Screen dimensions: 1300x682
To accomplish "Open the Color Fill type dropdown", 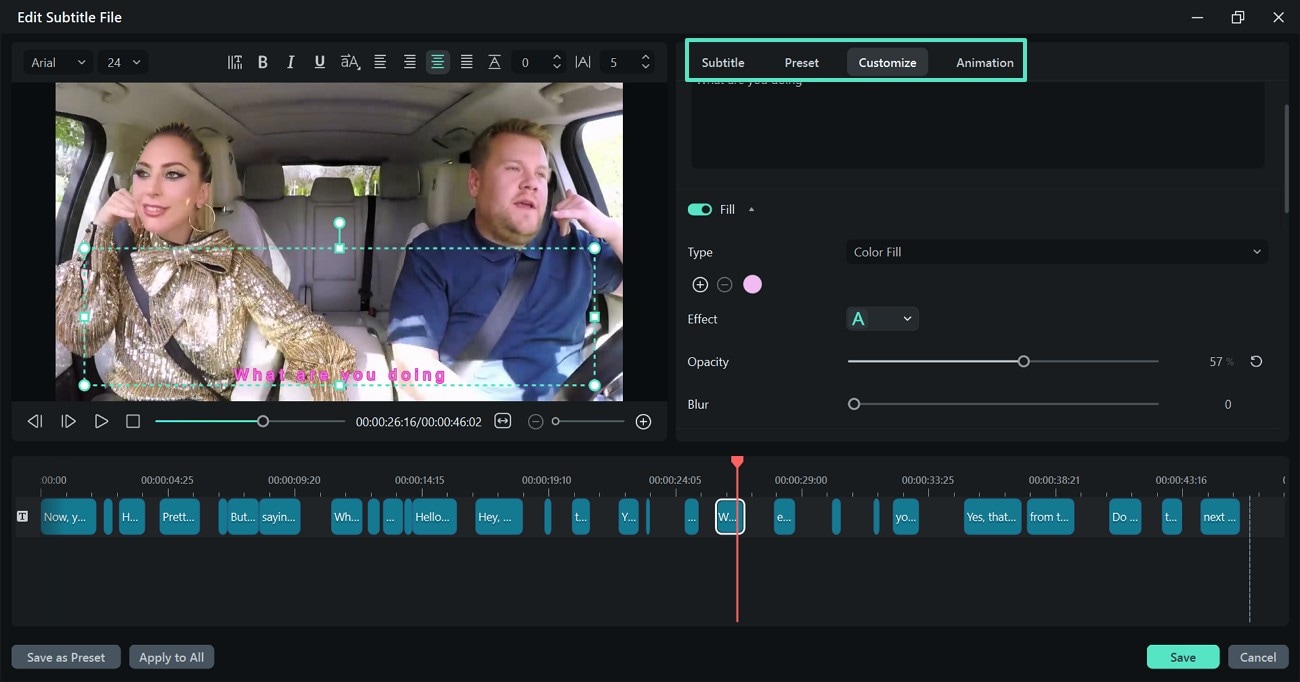I will (x=1056, y=251).
